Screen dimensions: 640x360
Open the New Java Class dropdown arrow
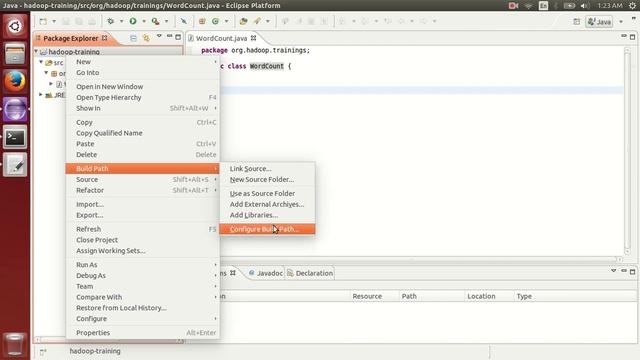[226, 21]
